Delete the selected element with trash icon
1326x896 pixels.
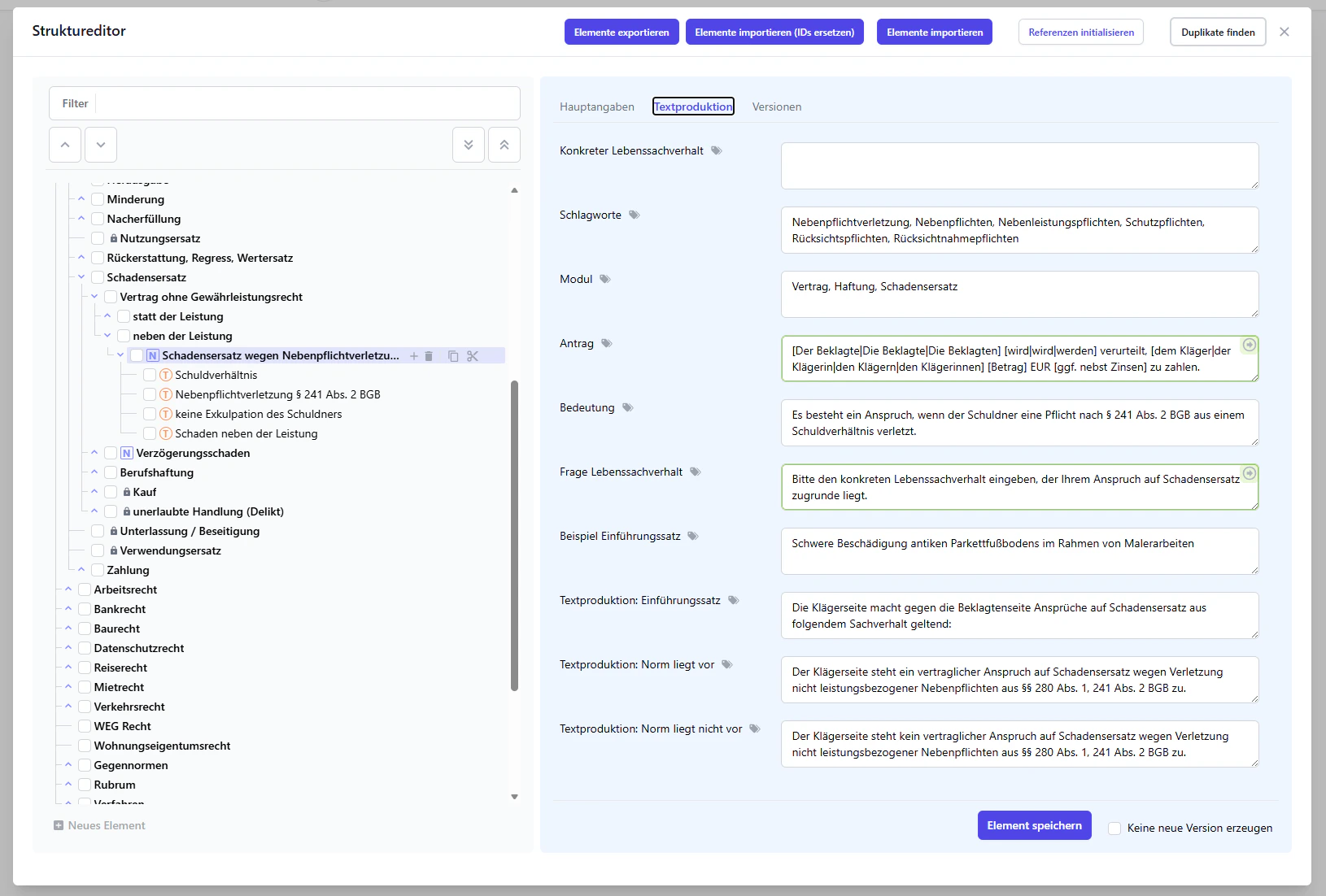[x=429, y=356]
